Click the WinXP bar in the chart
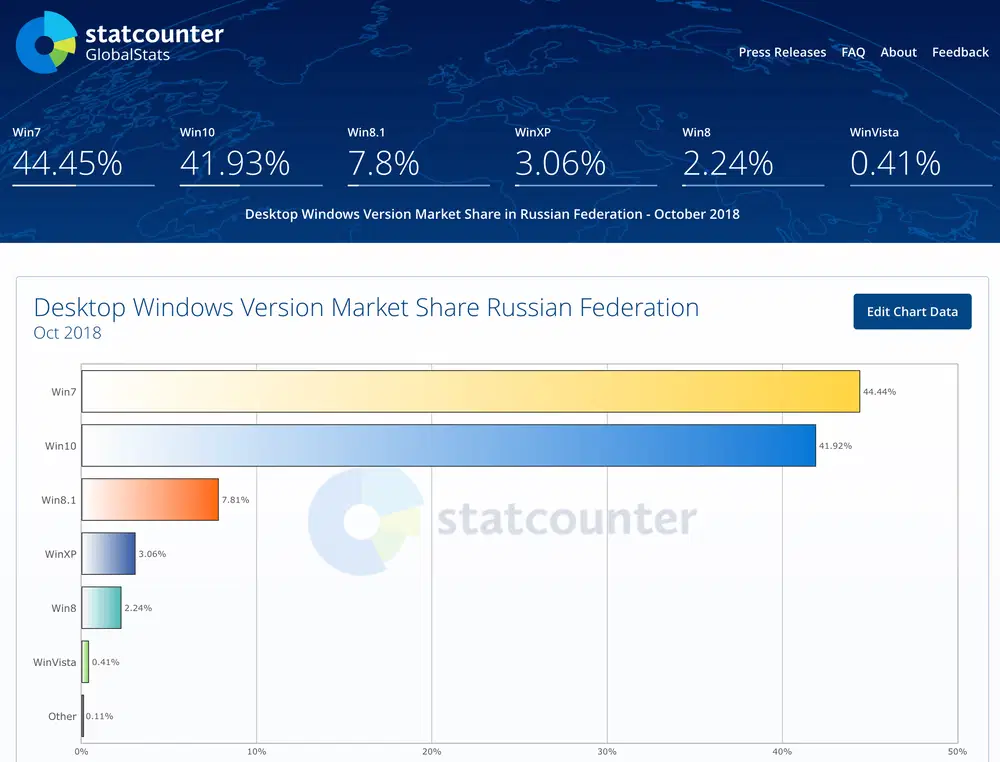1000x762 pixels. point(108,553)
